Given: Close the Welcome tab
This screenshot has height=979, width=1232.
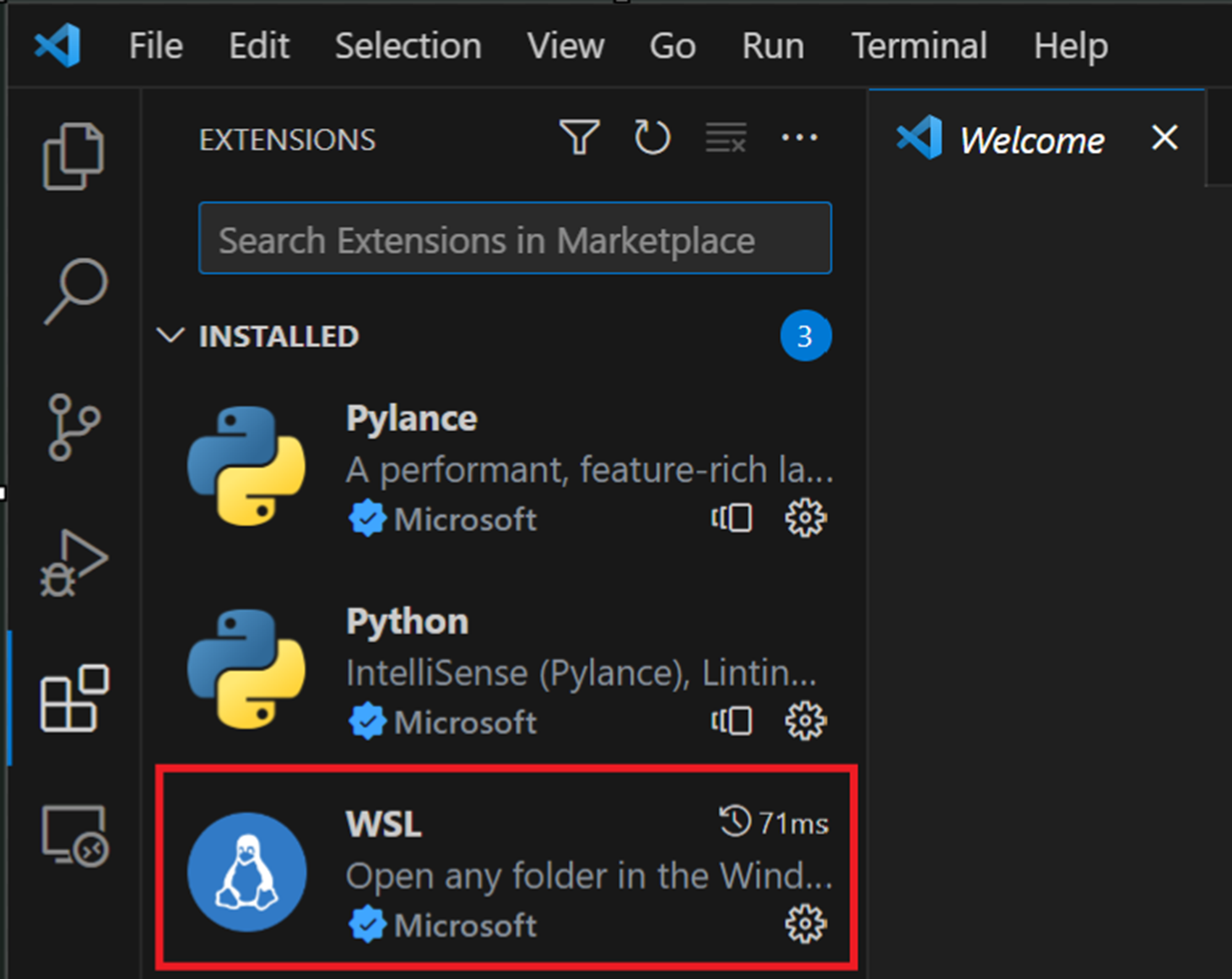Looking at the screenshot, I should click(x=1164, y=138).
